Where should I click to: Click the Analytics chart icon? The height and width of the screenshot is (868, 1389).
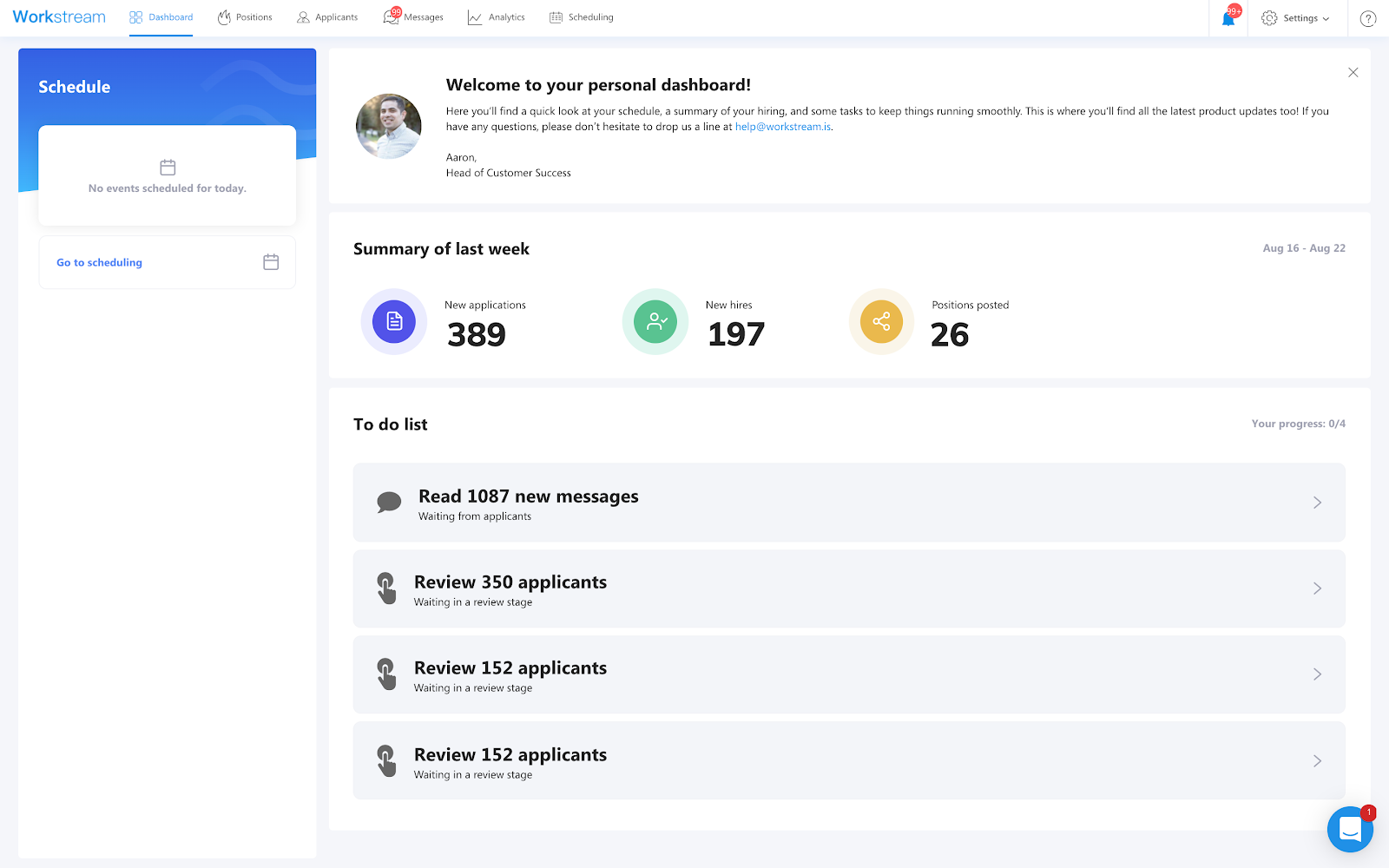(475, 17)
